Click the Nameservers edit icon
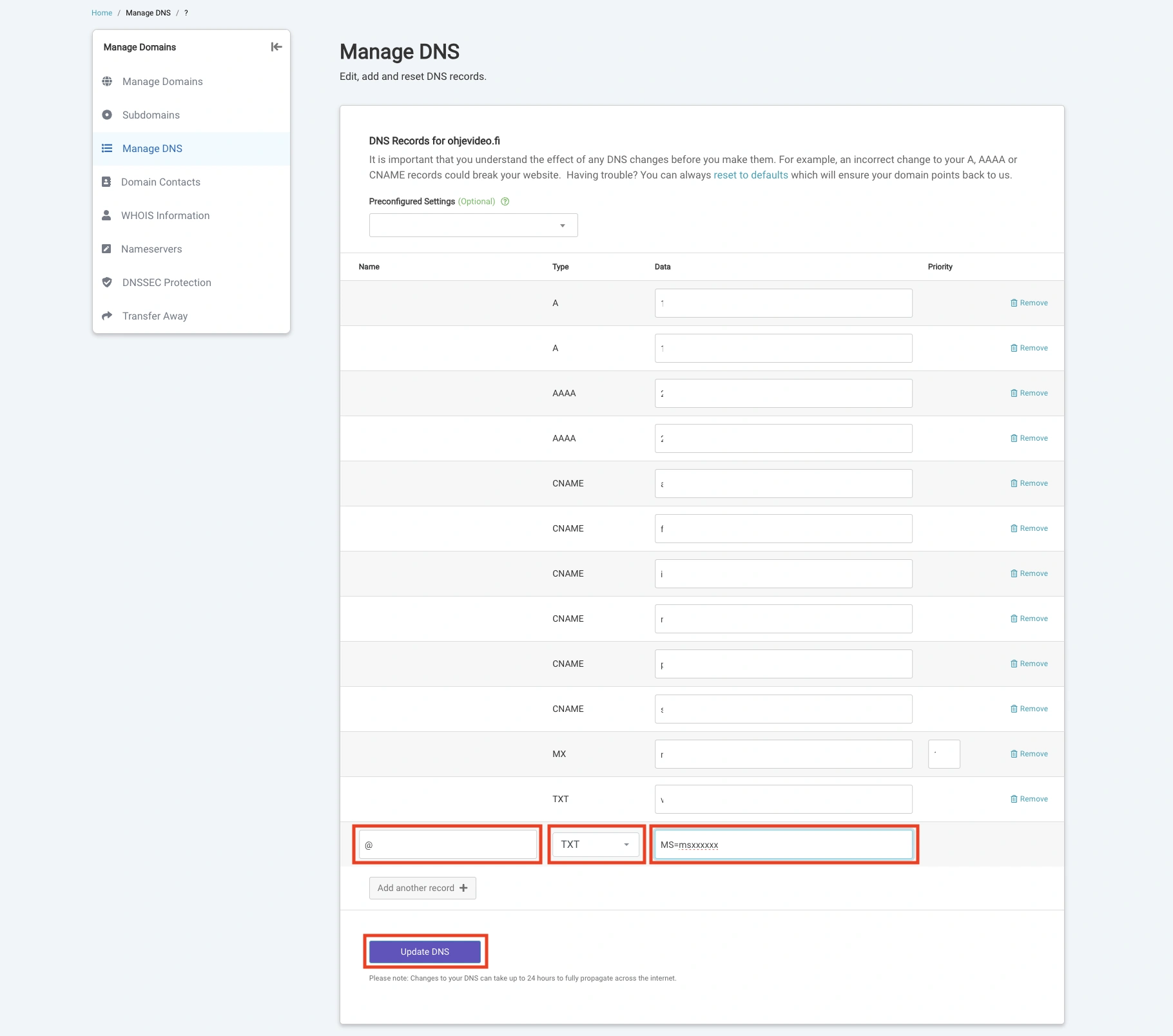Viewport: 1173px width, 1036px height. click(106, 249)
